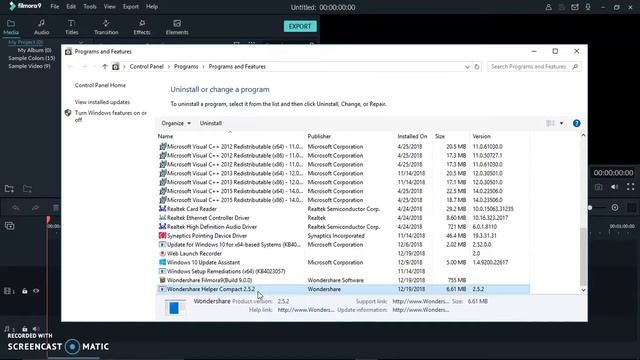Click the add new folder icon in Filmora
Screen dimensions: 640x360
click(x=9, y=189)
